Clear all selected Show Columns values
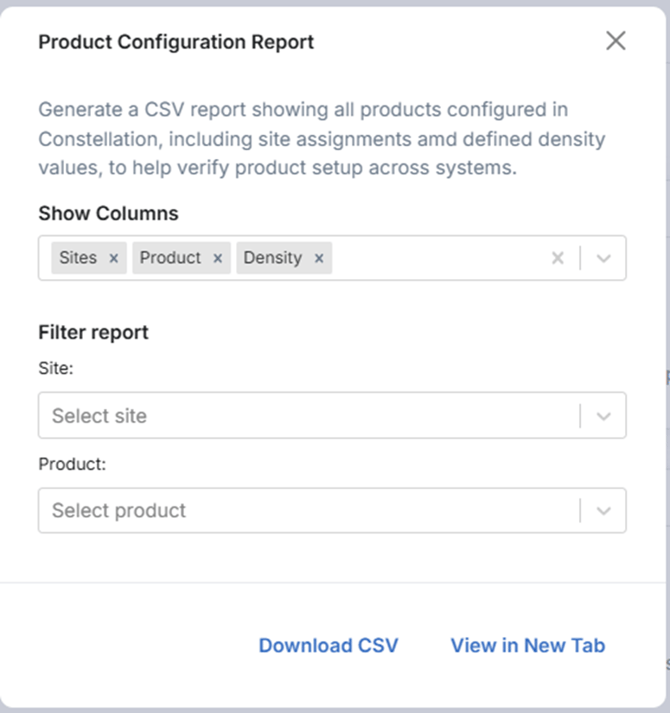The image size is (670, 713). click(558, 258)
